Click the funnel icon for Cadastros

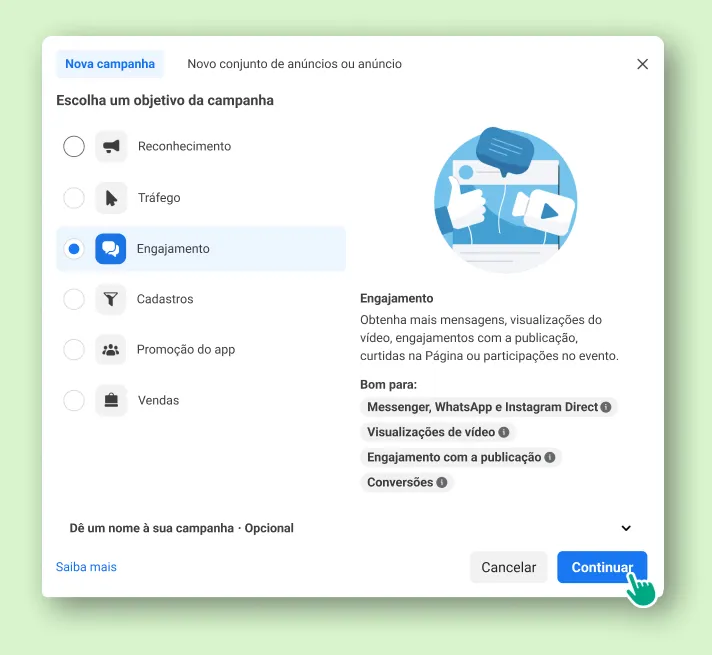pyautogui.click(x=110, y=299)
